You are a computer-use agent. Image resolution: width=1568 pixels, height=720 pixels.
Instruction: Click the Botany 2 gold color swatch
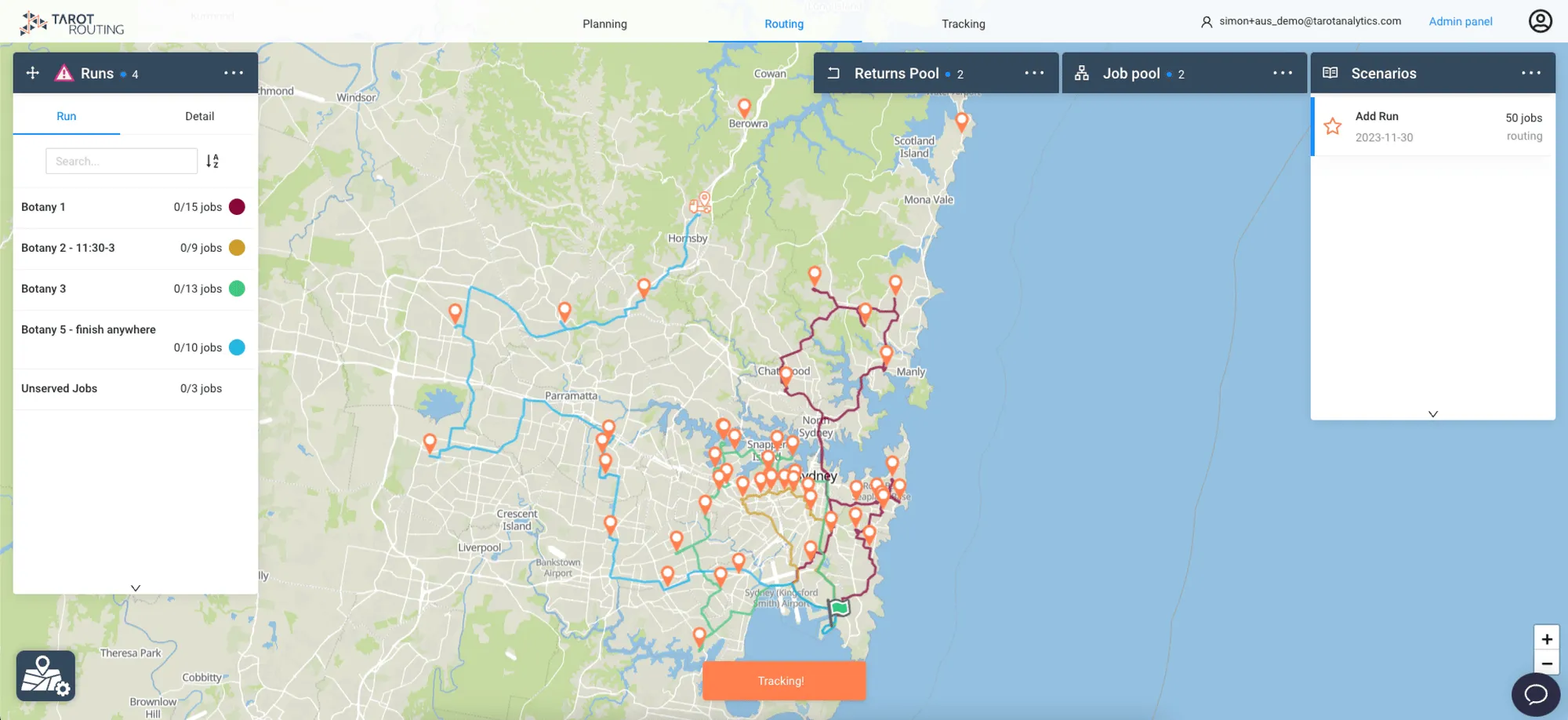(237, 248)
